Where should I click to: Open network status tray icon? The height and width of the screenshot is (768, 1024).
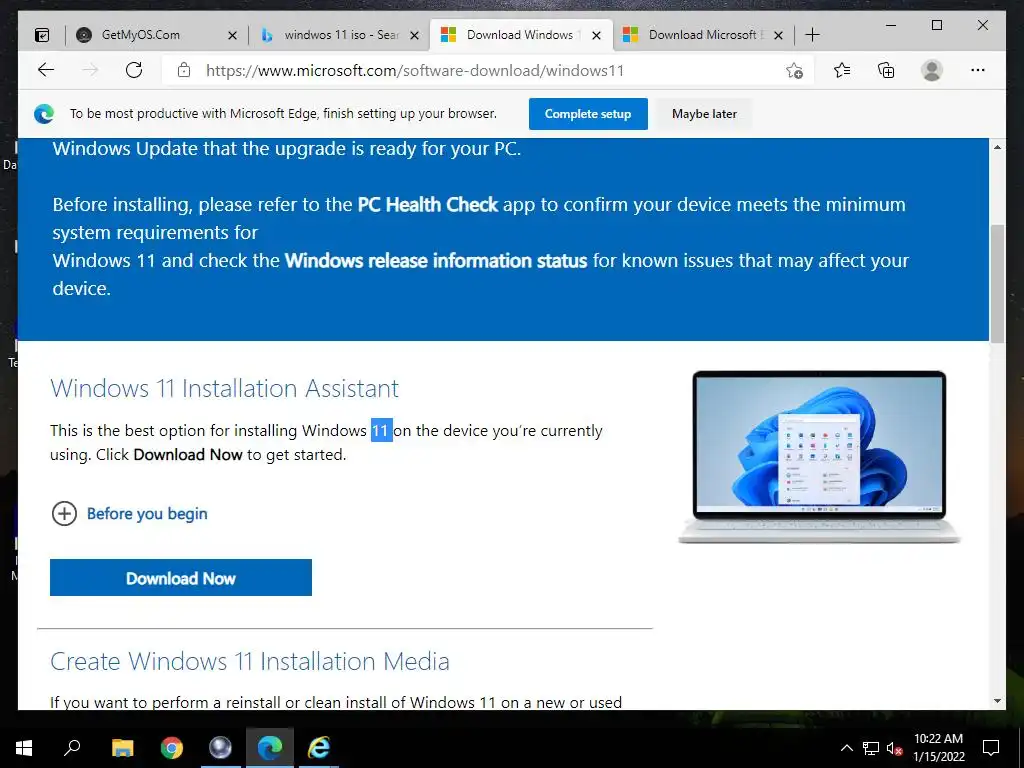[871, 748]
